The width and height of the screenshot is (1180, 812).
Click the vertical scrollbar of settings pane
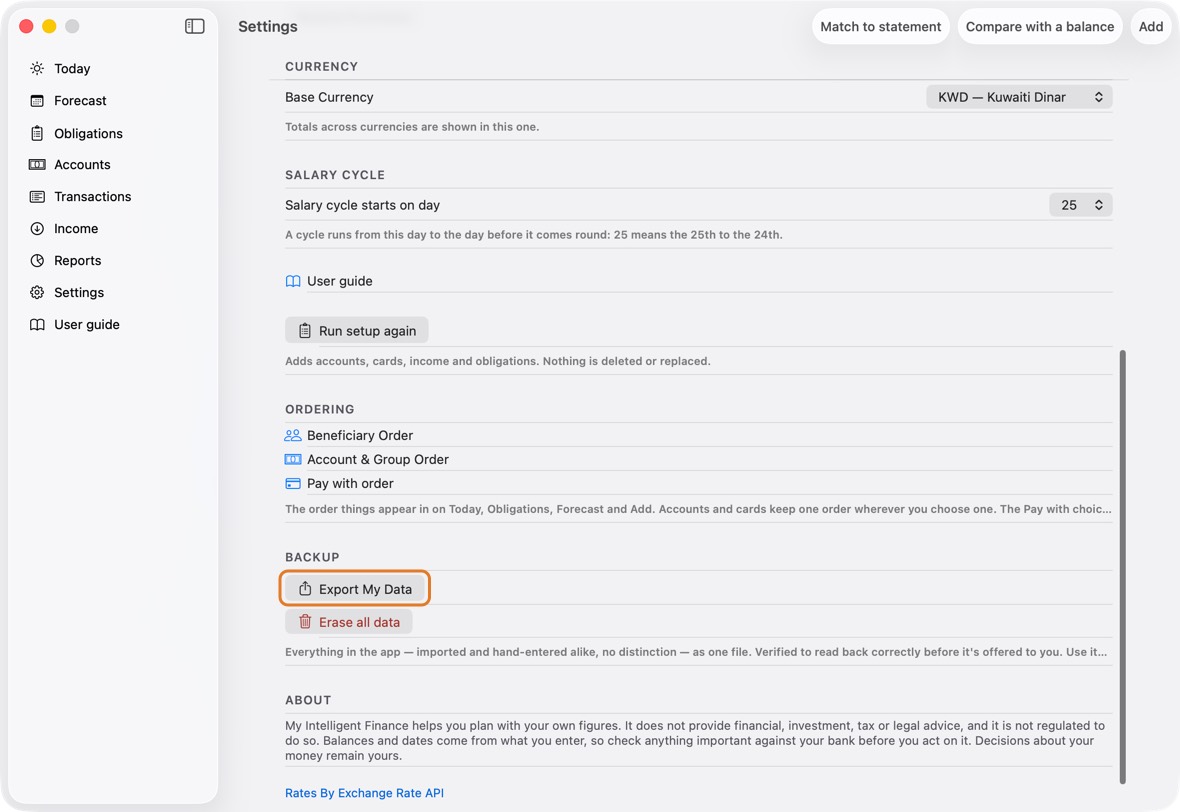[x=1123, y=567]
